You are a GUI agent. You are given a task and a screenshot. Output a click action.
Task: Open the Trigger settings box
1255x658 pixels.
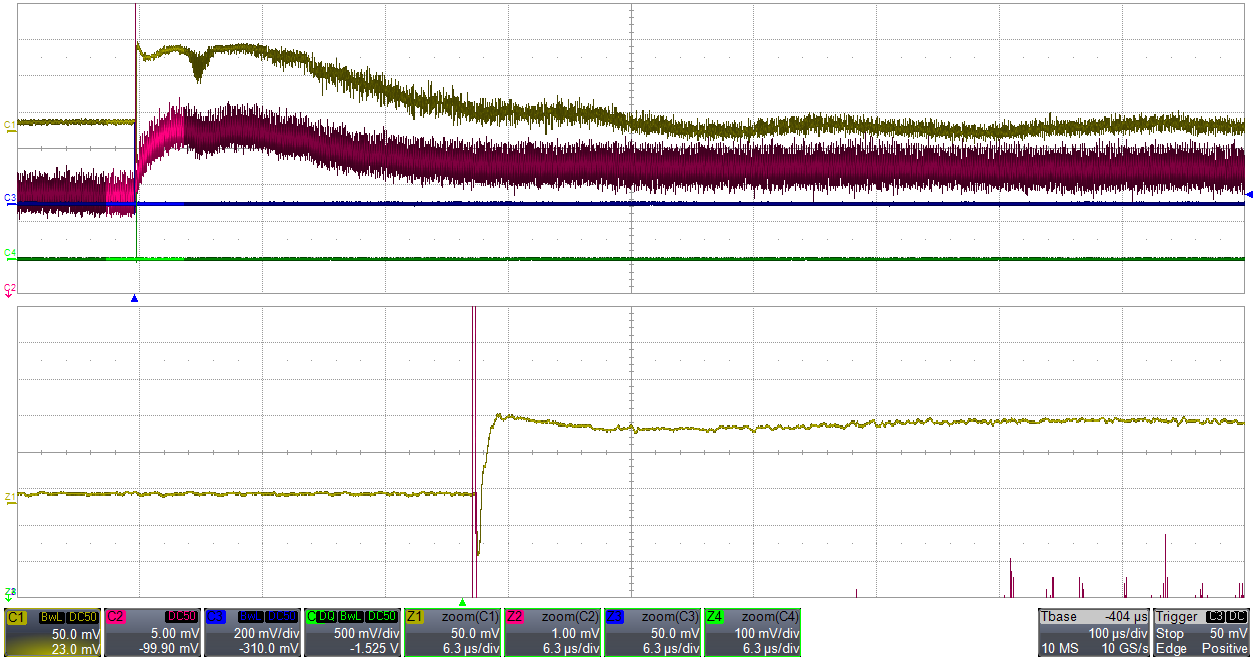1202,632
